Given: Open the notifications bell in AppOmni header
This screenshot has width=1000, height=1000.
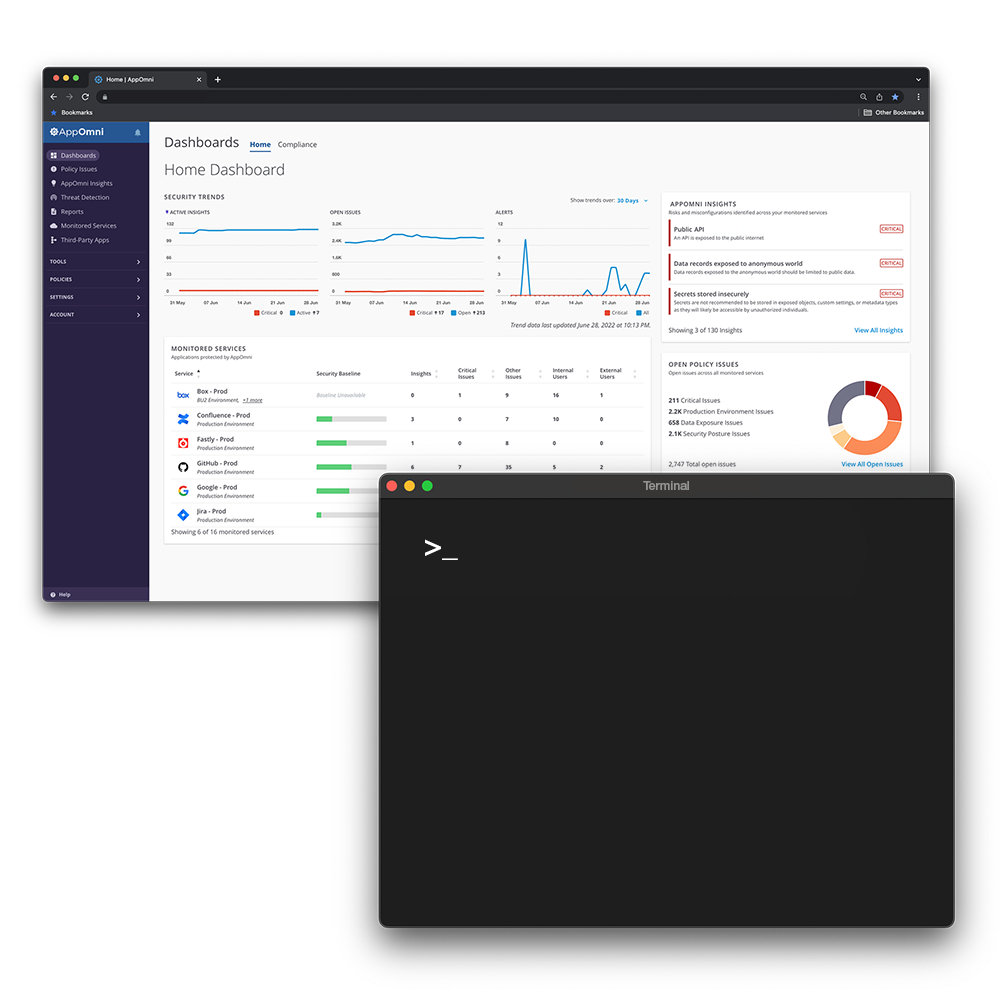Looking at the screenshot, I should tap(138, 132).
